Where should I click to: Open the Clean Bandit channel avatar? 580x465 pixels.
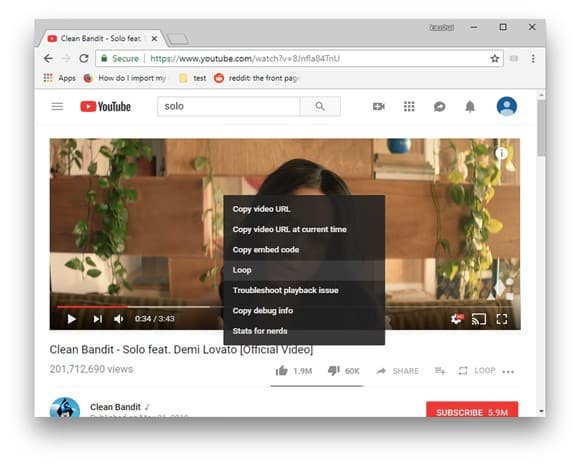pyautogui.click(x=65, y=408)
